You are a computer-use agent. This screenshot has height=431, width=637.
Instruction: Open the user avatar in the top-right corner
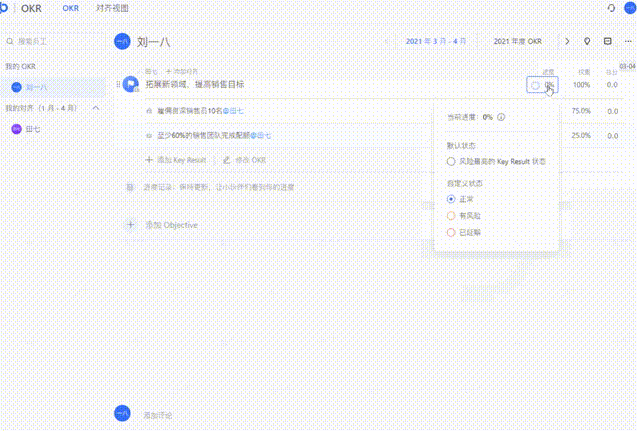click(630, 8)
